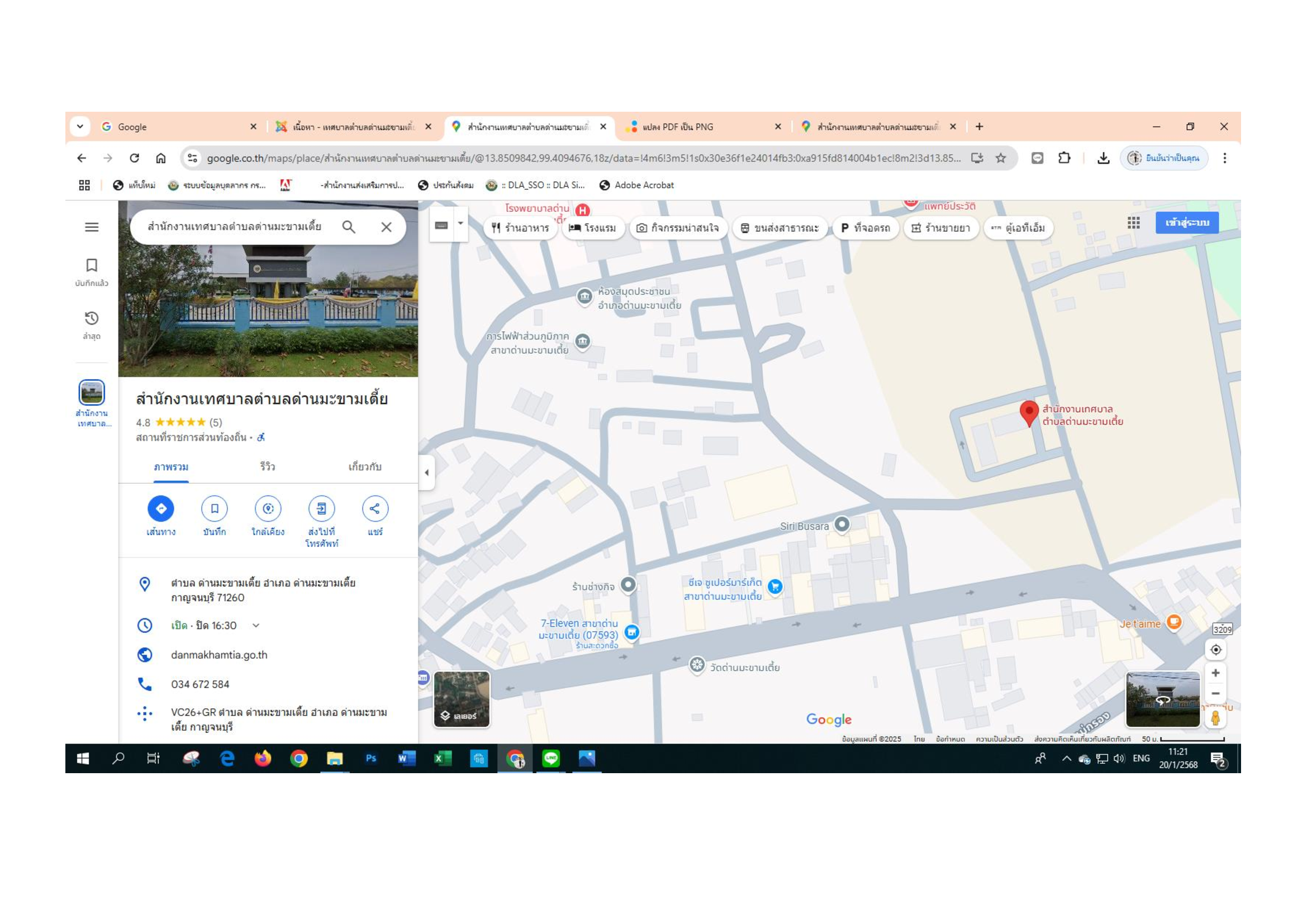The height and width of the screenshot is (924, 1307).
Task: Open Photoshop from the taskbar
Action: click(370, 759)
